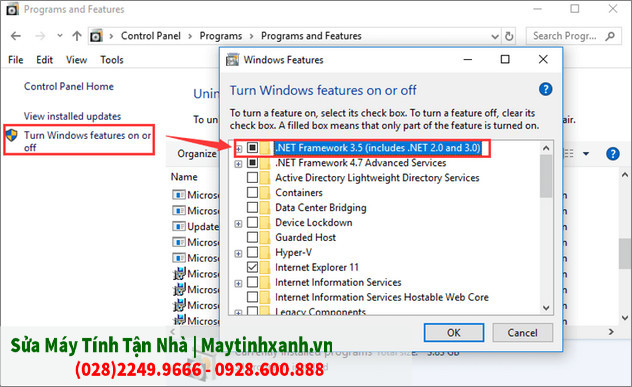Expand the .NET Framework 4.7 Advanced Services node
This screenshot has width=632, height=387.
(239, 164)
